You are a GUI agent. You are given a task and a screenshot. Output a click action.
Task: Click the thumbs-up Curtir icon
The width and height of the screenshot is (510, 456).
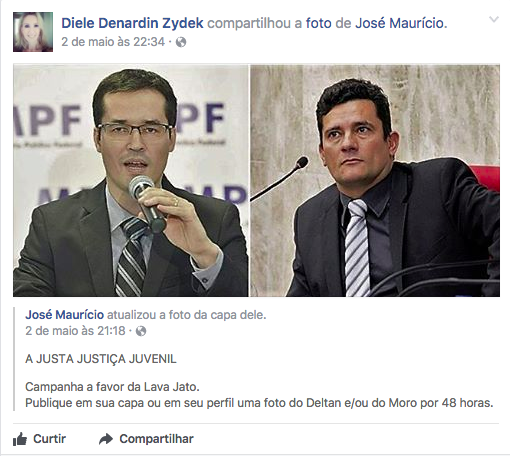(x=20, y=439)
